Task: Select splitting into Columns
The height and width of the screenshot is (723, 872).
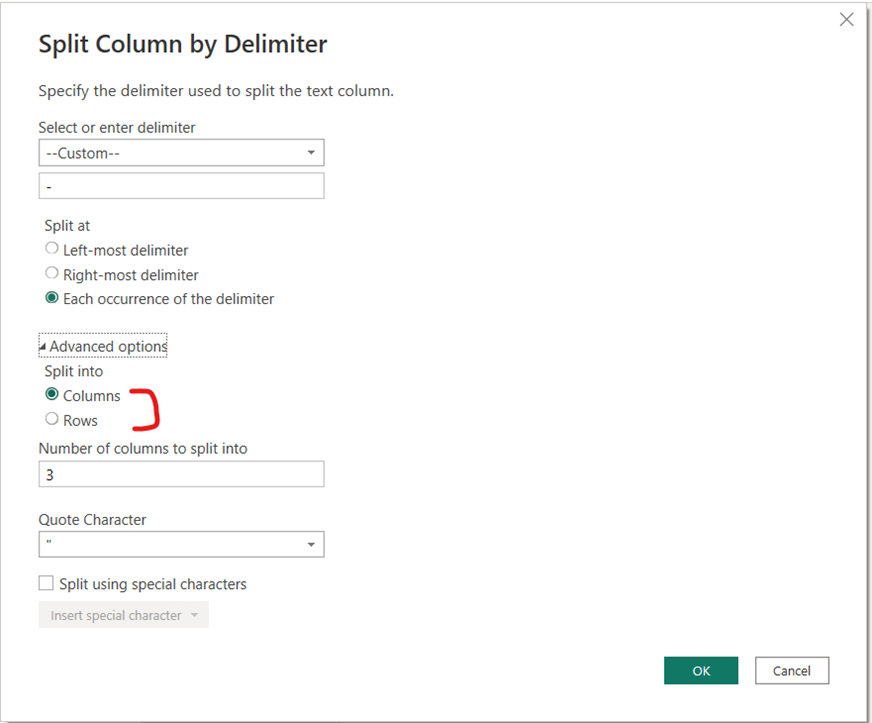Action: (x=51, y=394)
